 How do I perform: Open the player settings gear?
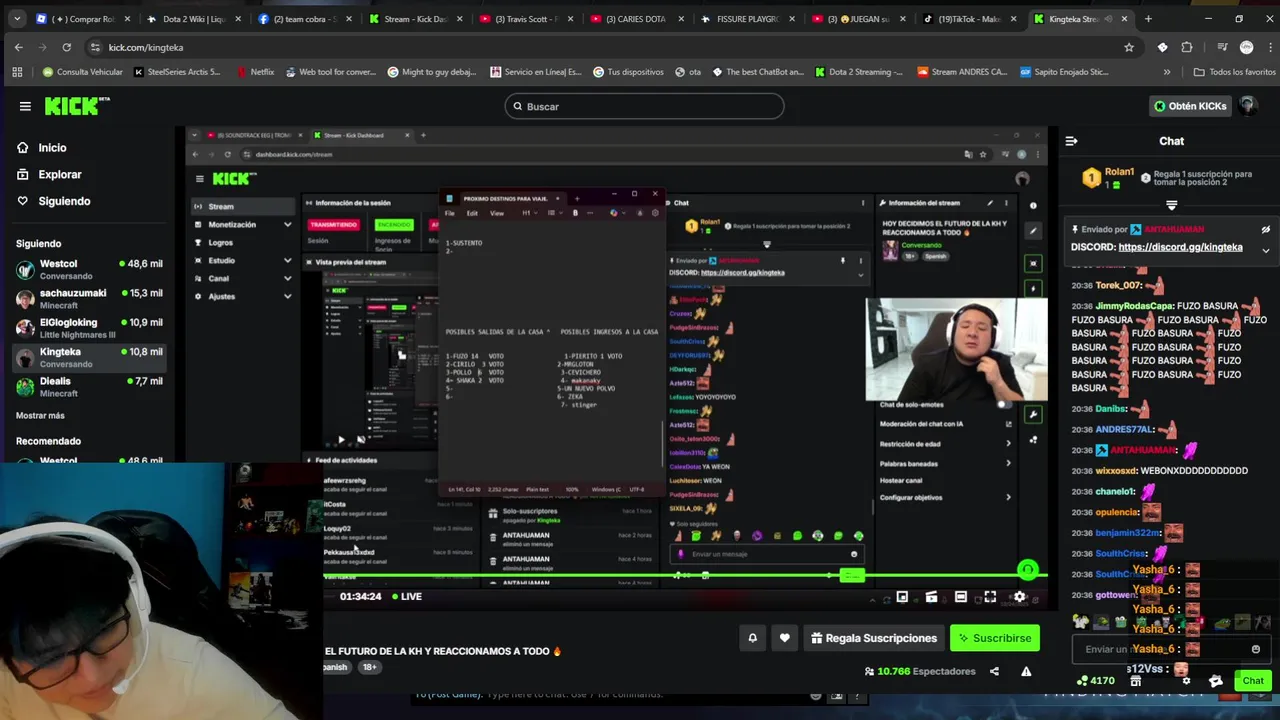[1019, 597]
